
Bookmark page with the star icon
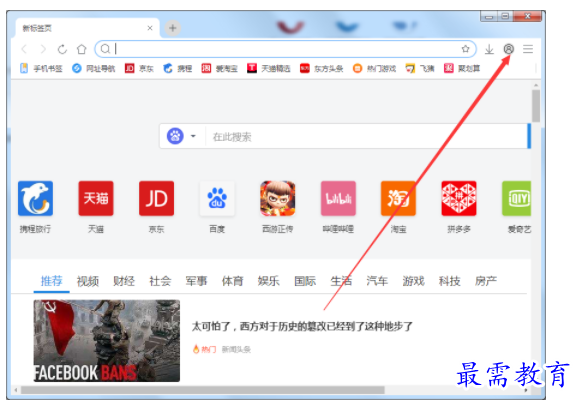click(466, 49)
